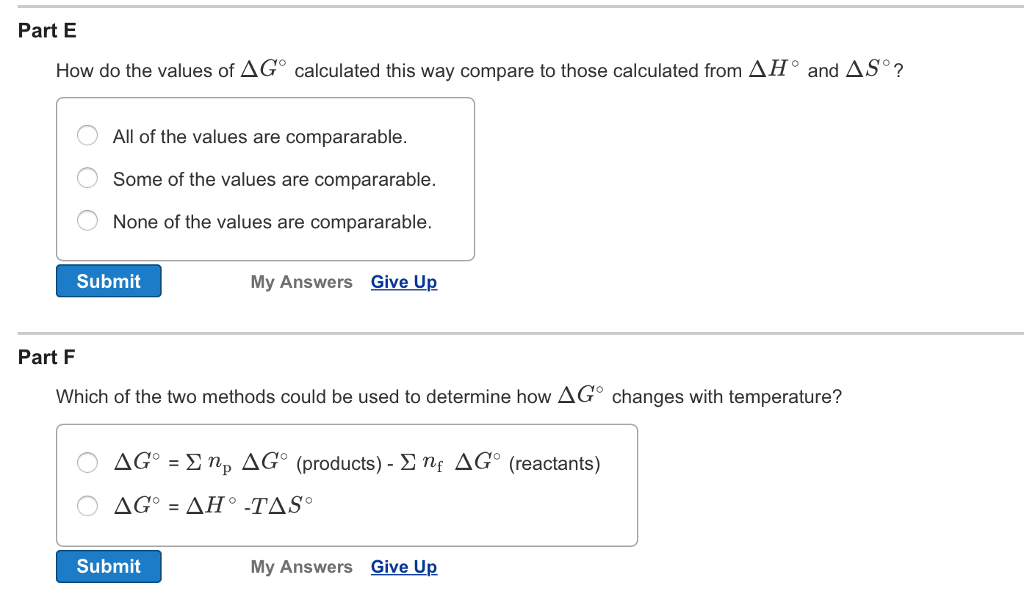View My Answers under Part F
The width and height of the screenshot is (1024, 605).
301,567
